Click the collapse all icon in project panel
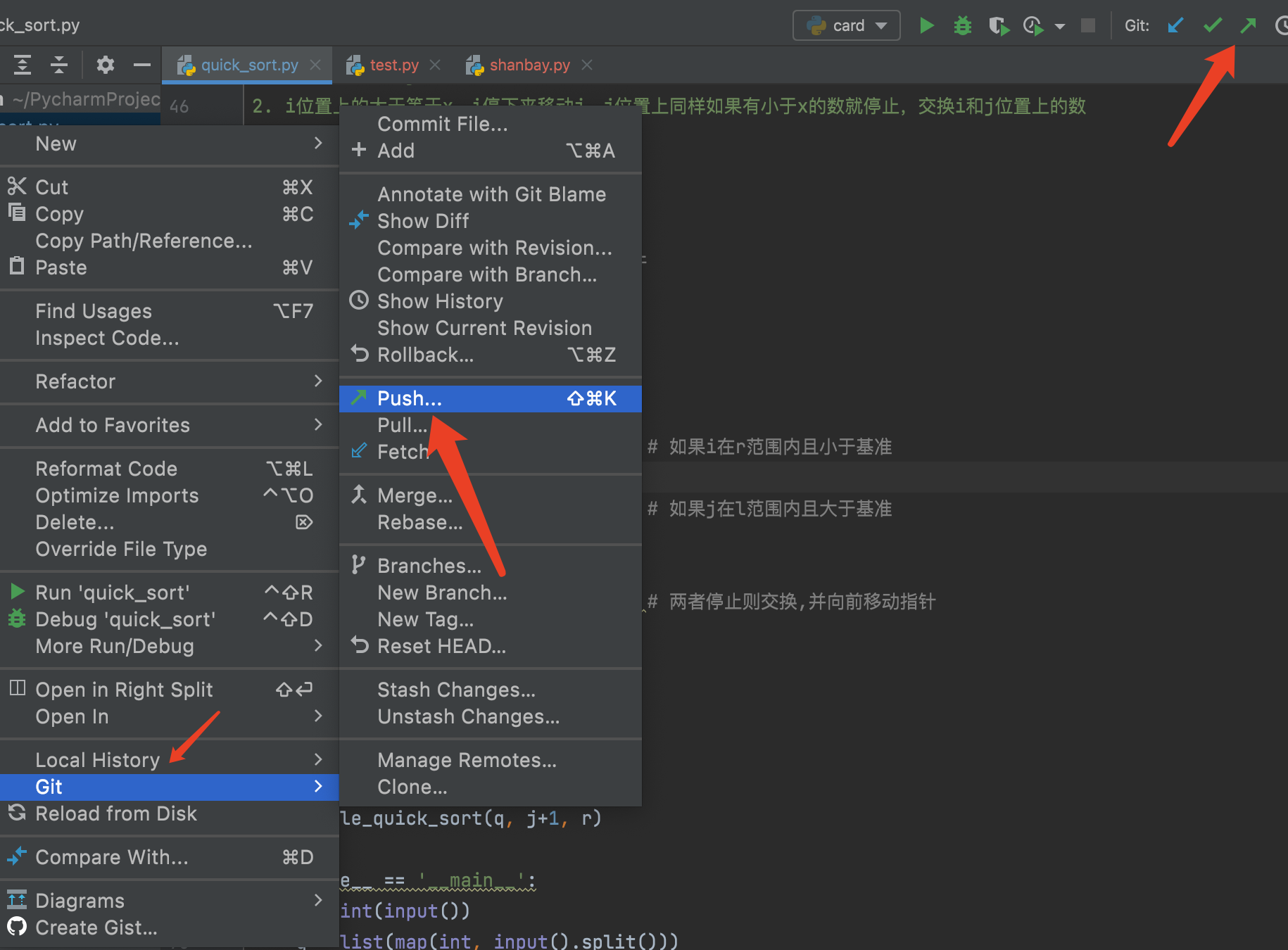 point(59,65)
